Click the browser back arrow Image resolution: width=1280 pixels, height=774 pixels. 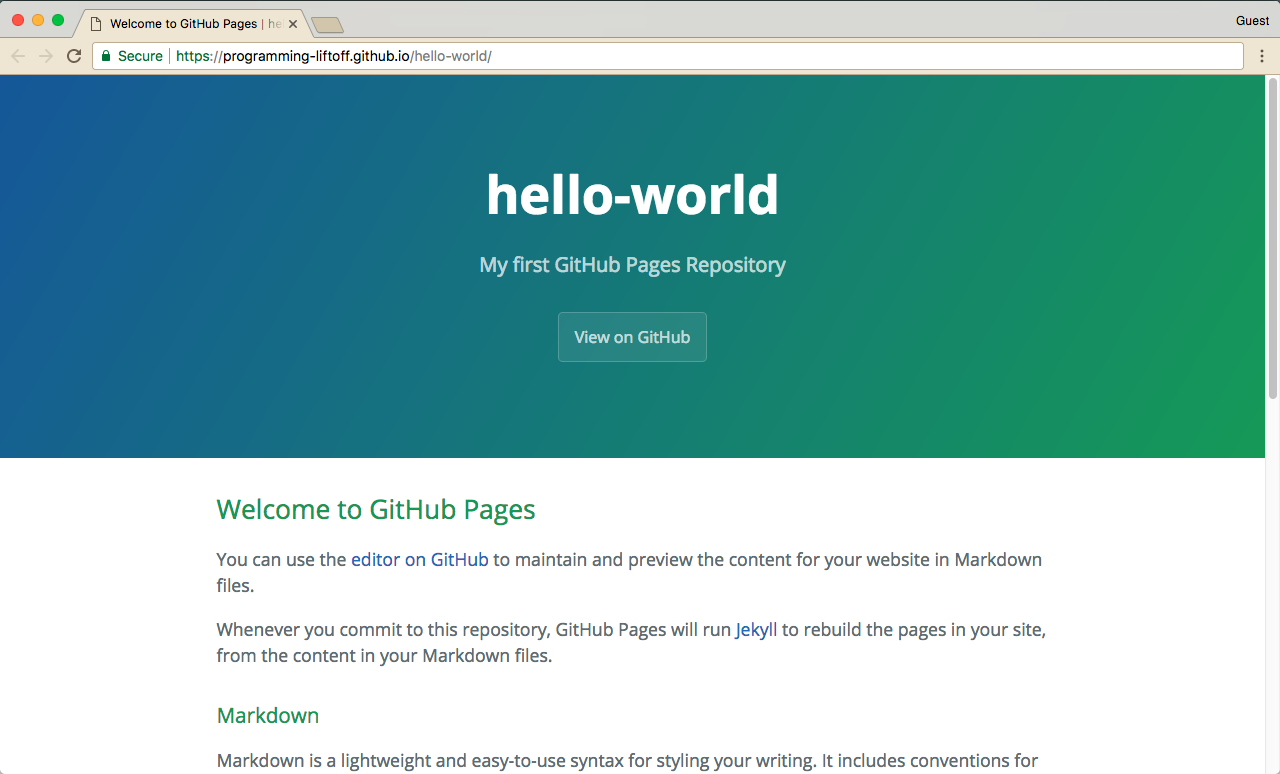coord(18,56)
